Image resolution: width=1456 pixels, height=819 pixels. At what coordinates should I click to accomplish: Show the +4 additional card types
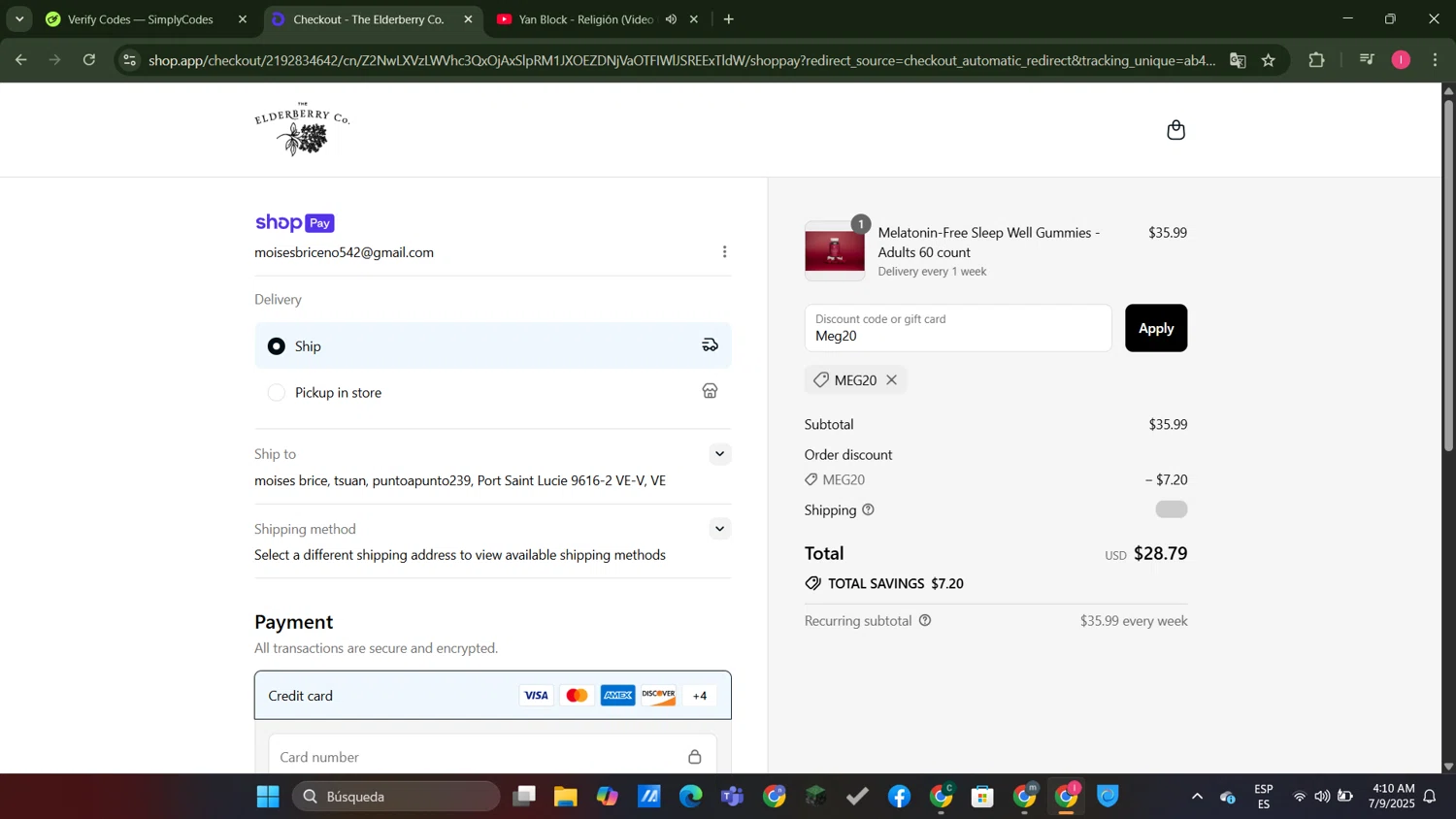pyautogui.click(x=699, y=695)
